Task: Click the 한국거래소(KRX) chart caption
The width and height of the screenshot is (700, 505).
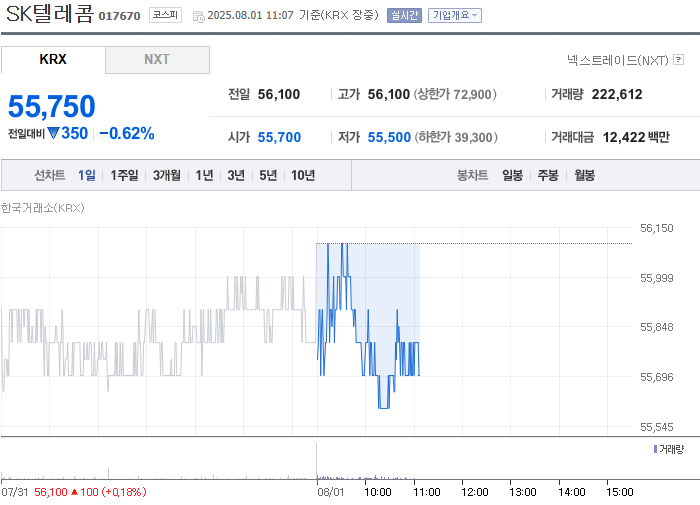Action: point(42,208)
